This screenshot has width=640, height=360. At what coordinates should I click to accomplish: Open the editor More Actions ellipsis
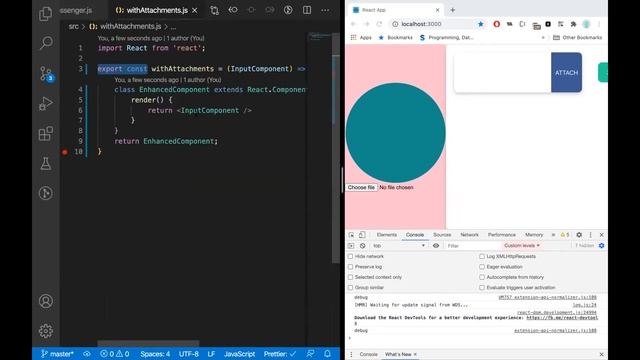pos(325,10)
